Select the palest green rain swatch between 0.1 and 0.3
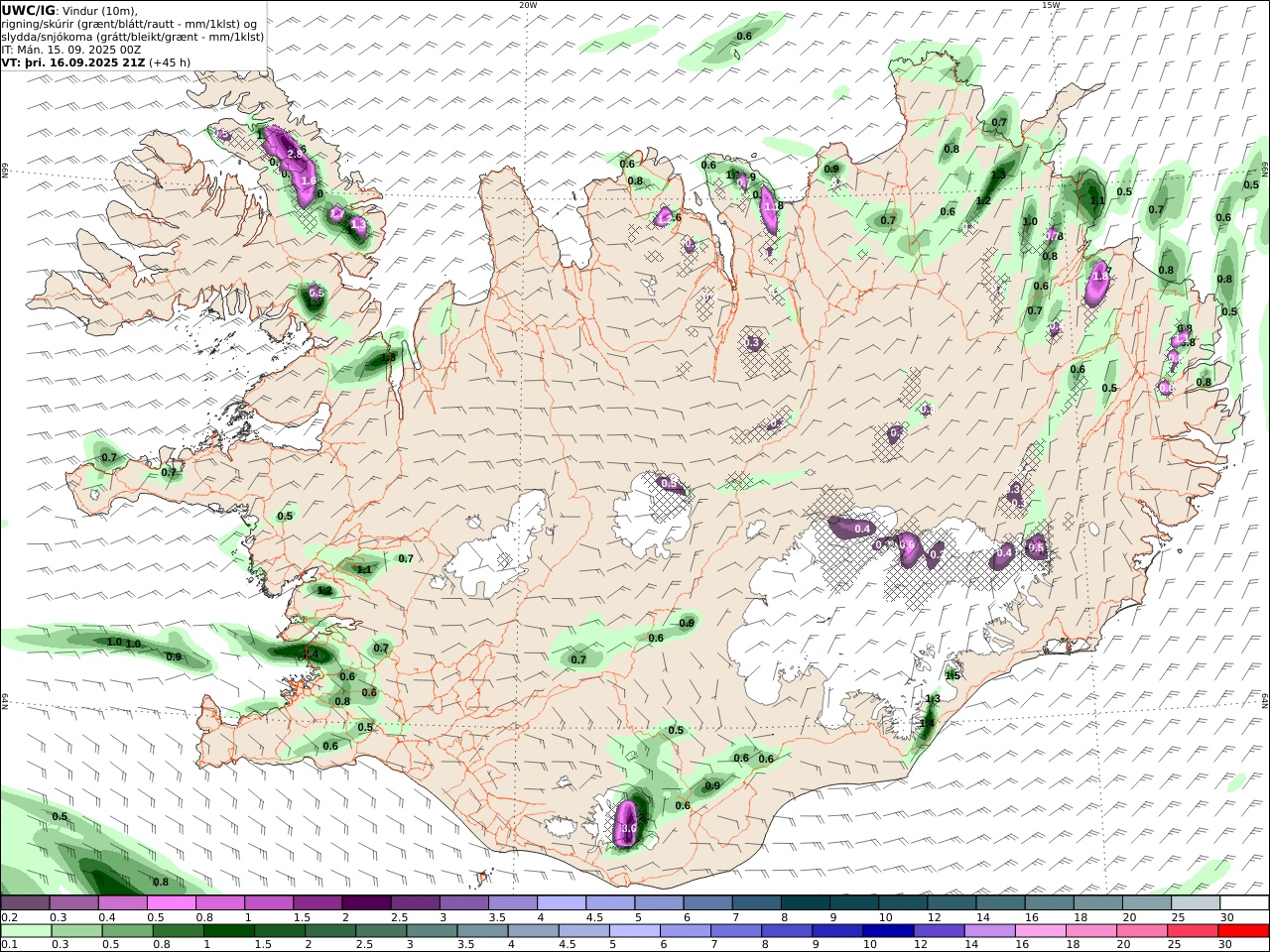Image resolution: width=1270 pixels, height=952 pixels. (27, 931)
